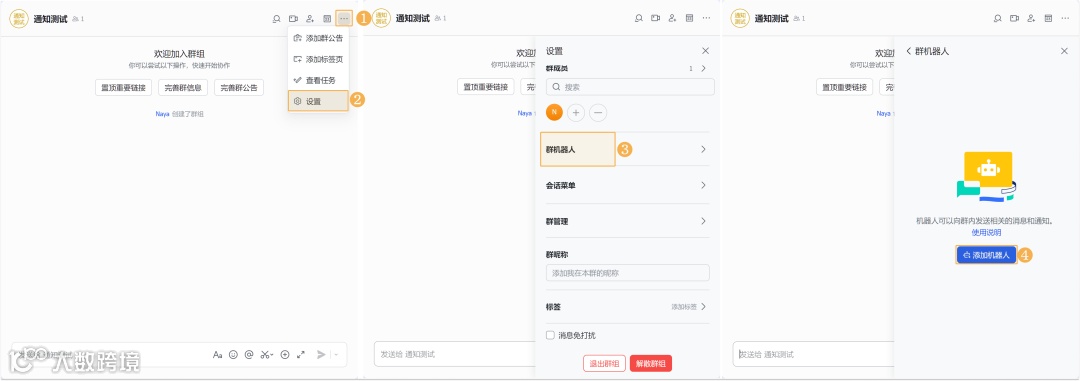Open the calendar icon in the dropdown-menu panel header
Image resolution: width=1080 pixels, height=381 pixels.
pos(327,19)
